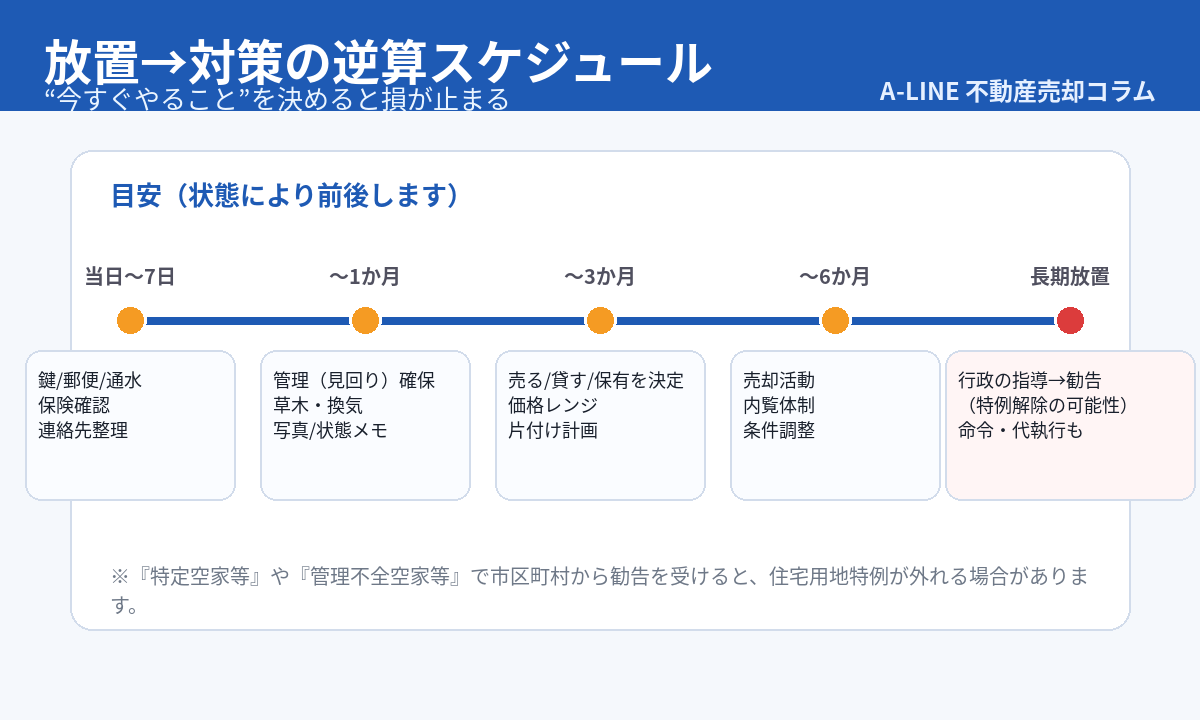
Task: Click the A-LINE 不動産売却コラム brand text
Action: click(1017, 91)
